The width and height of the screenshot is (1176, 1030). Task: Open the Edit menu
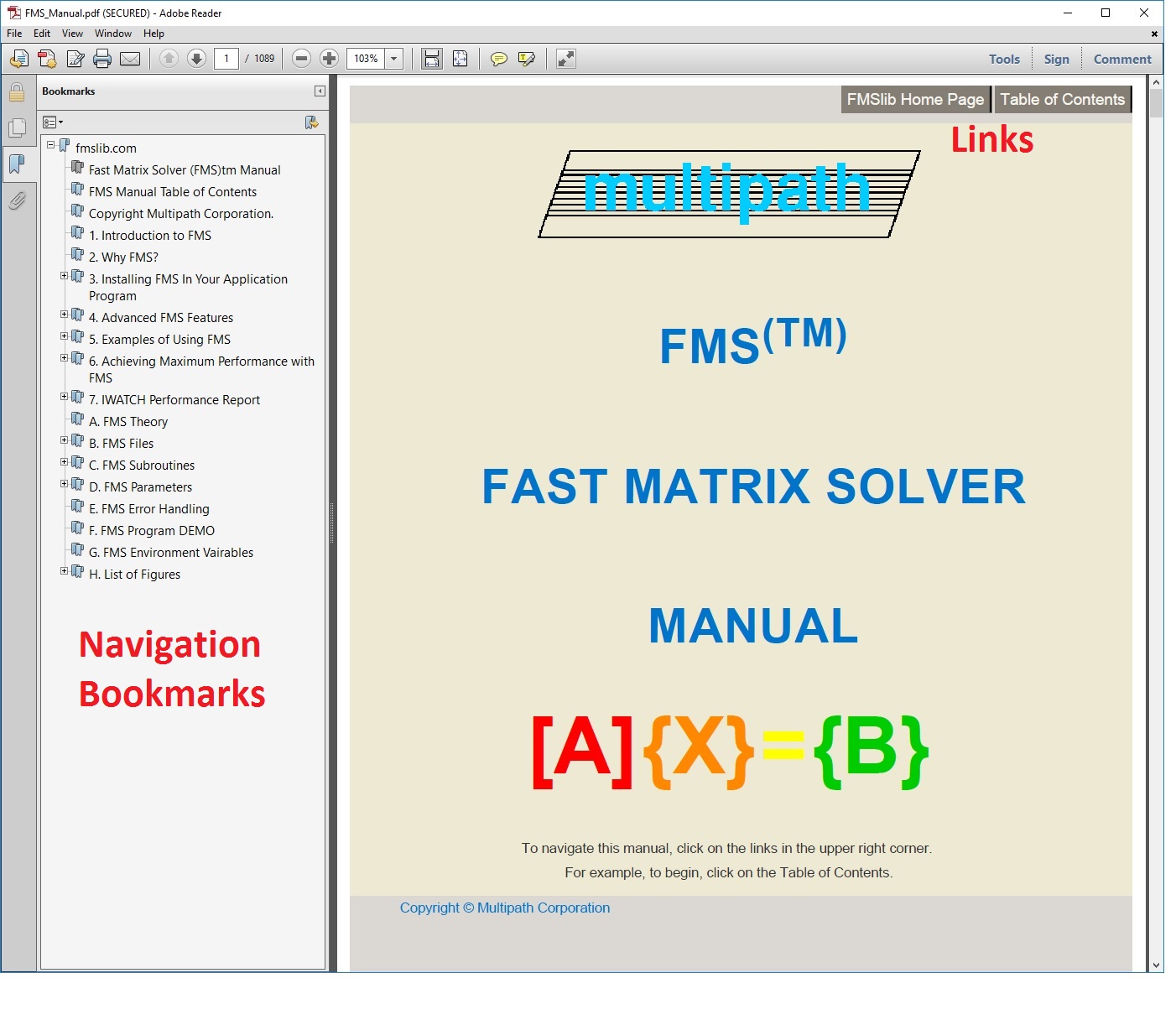click(42, 34)
